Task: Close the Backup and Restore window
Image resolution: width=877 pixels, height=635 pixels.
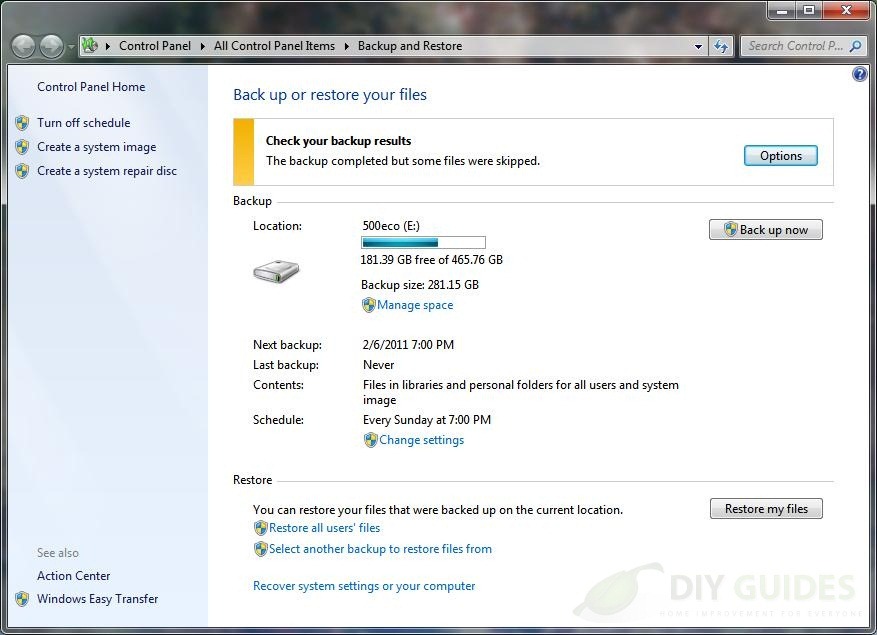Action: click(847, 10)
